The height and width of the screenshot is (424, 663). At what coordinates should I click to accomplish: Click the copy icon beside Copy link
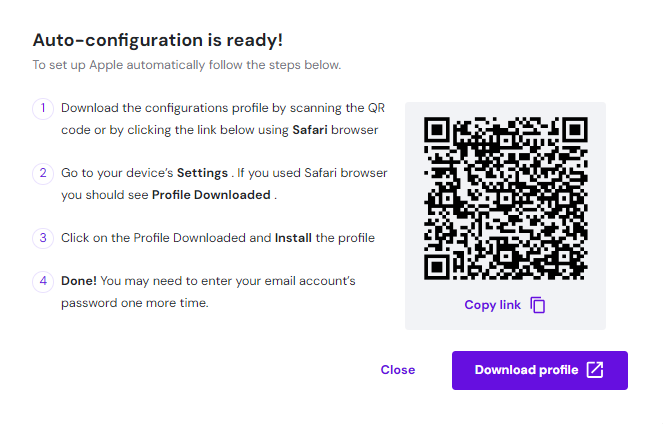coord(538,305)
